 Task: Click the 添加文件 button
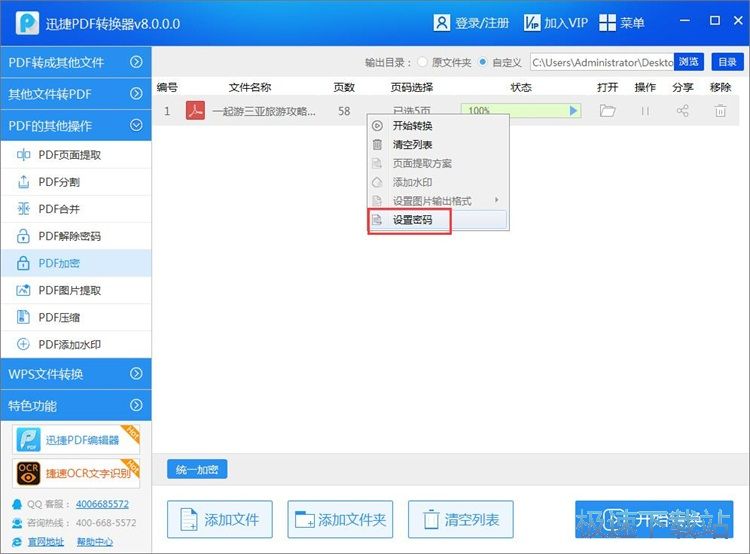coord(220,519)
